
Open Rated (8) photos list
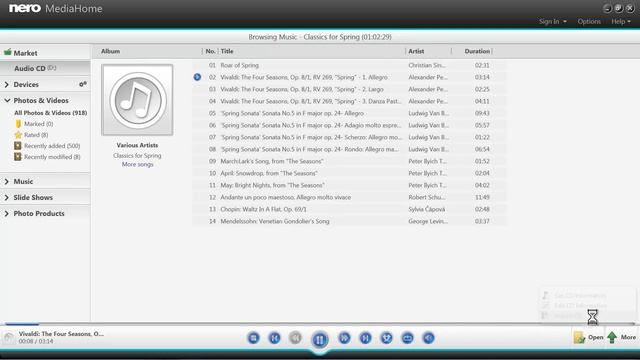(x=36, y=135)
